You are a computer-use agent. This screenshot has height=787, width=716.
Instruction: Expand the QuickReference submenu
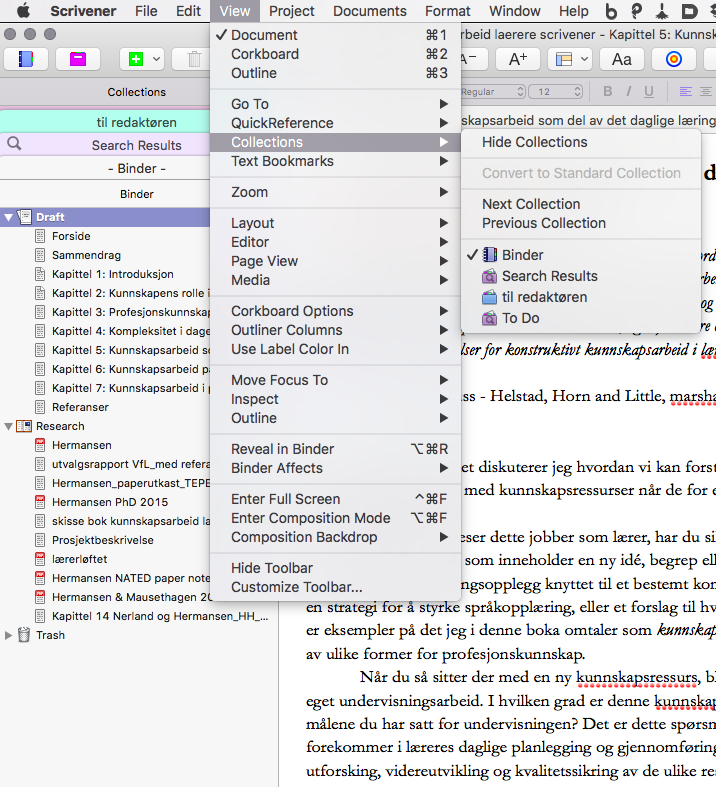(x=335, y=123)
